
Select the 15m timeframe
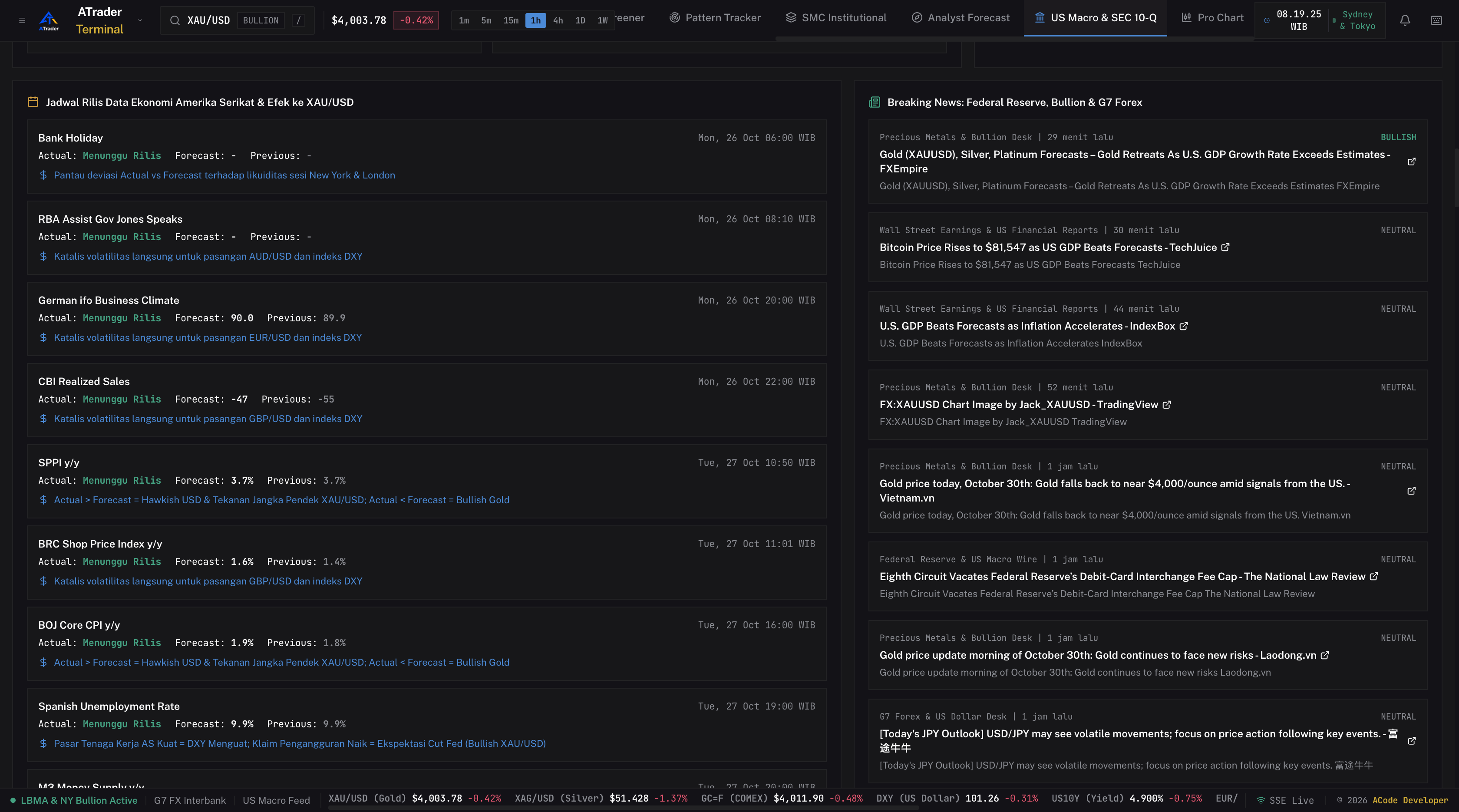tap(511, 20)
